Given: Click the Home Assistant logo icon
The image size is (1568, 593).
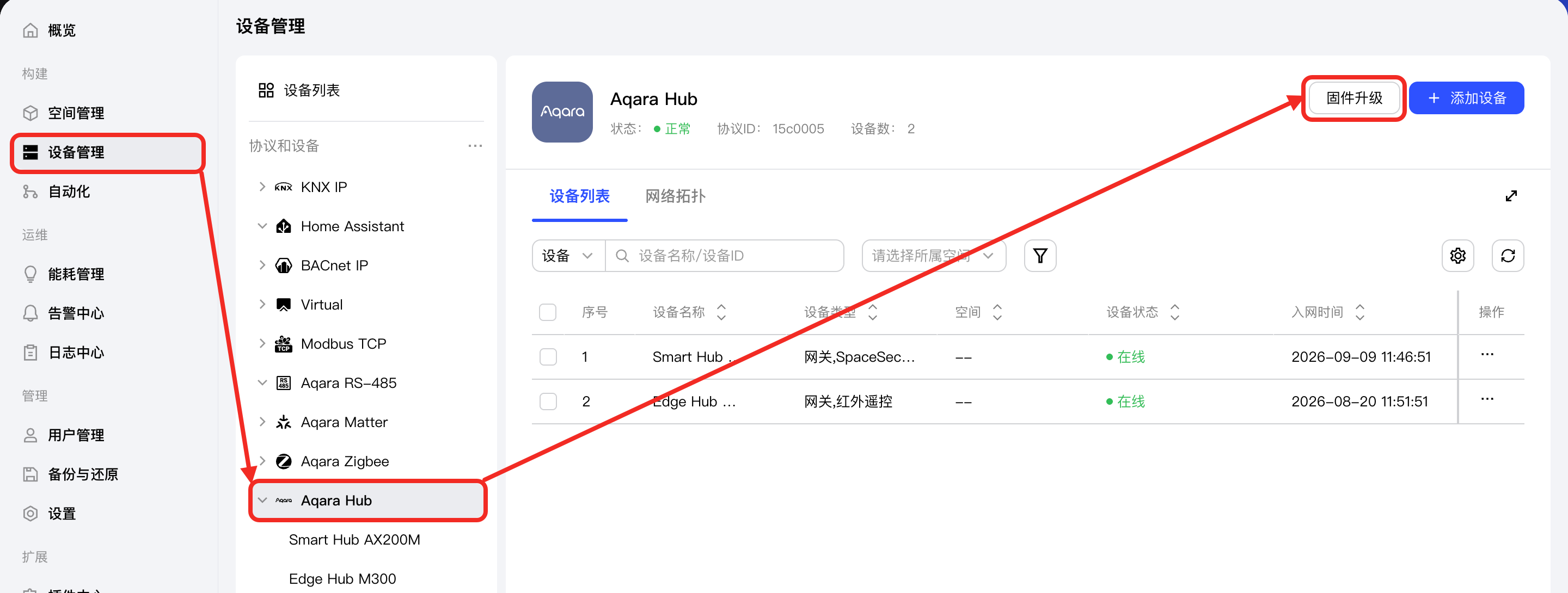Looking at the screenshot, I should [x=284, y=226].
